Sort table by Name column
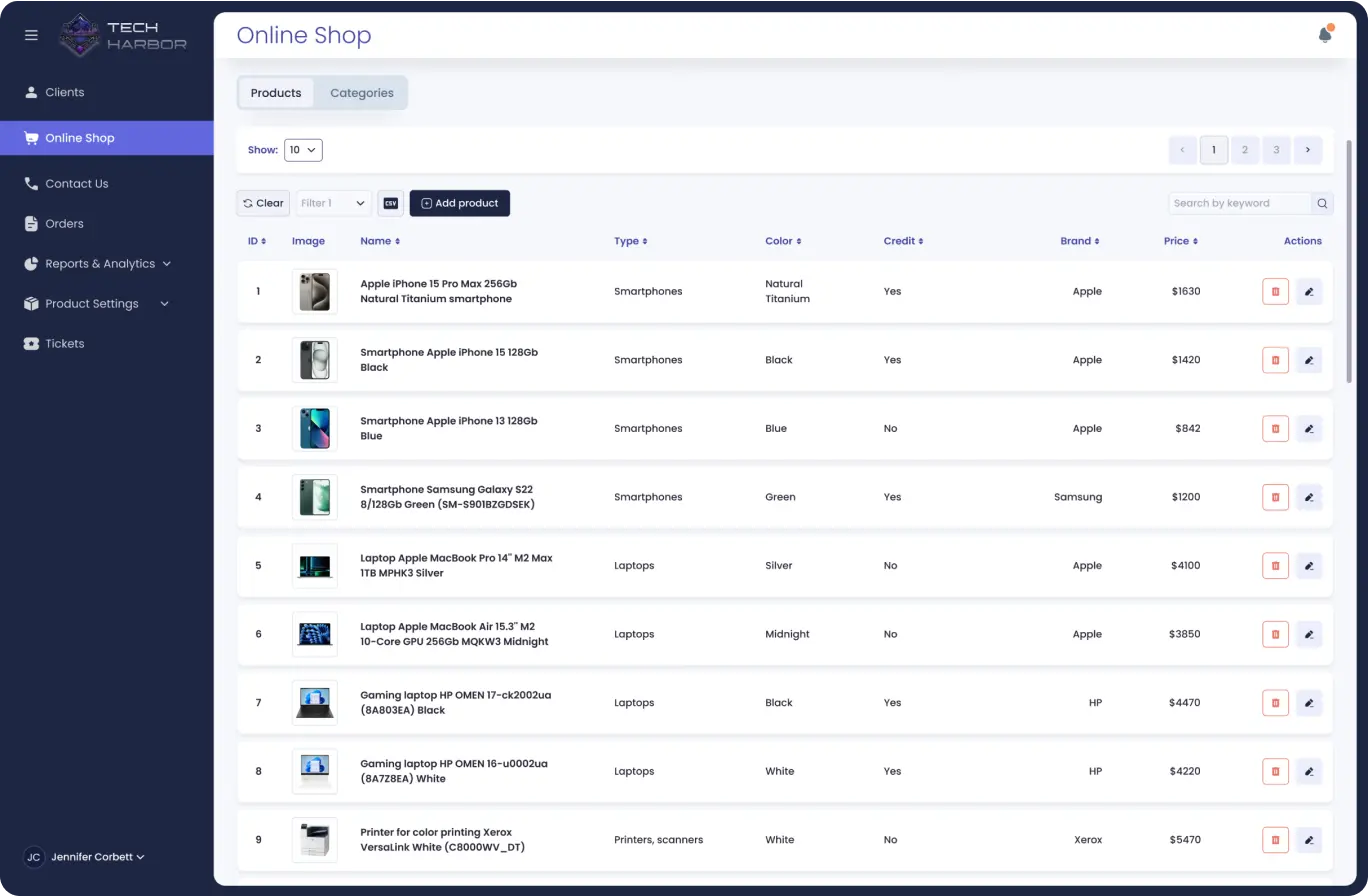 point(380,241)
